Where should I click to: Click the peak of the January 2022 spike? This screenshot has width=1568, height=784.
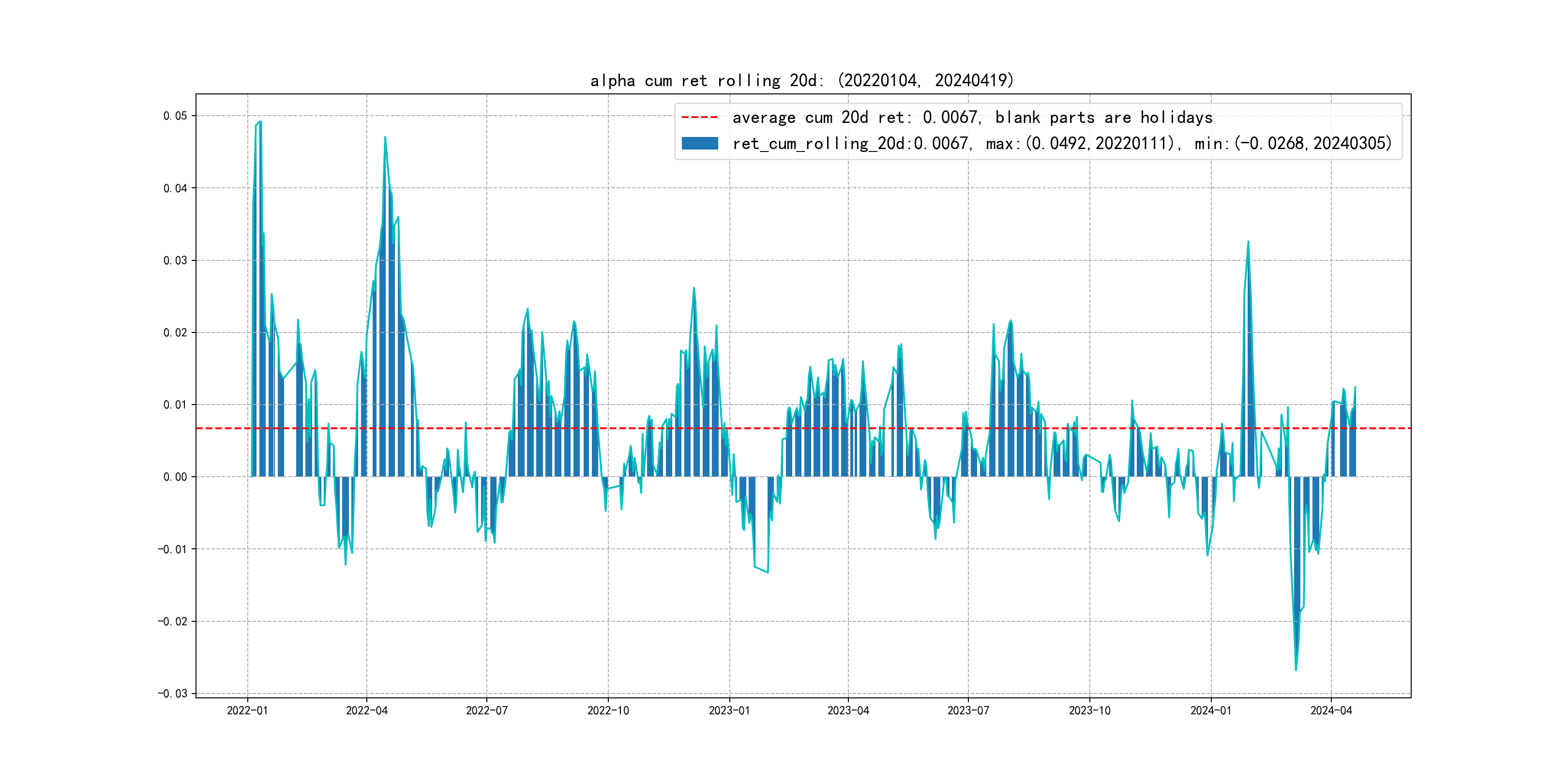(260, 122)
